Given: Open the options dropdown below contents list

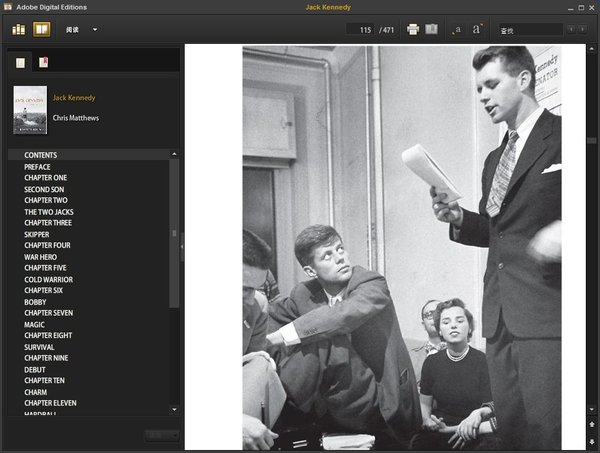Looking at the screenshot, I should point(162,435).
